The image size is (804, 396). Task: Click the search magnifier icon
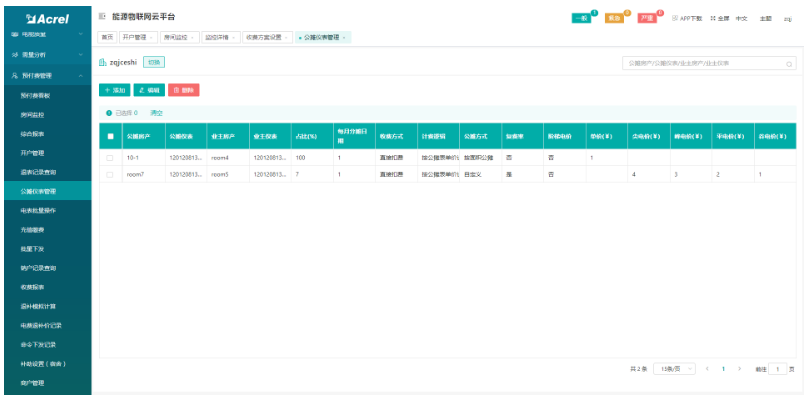[789, 64]
